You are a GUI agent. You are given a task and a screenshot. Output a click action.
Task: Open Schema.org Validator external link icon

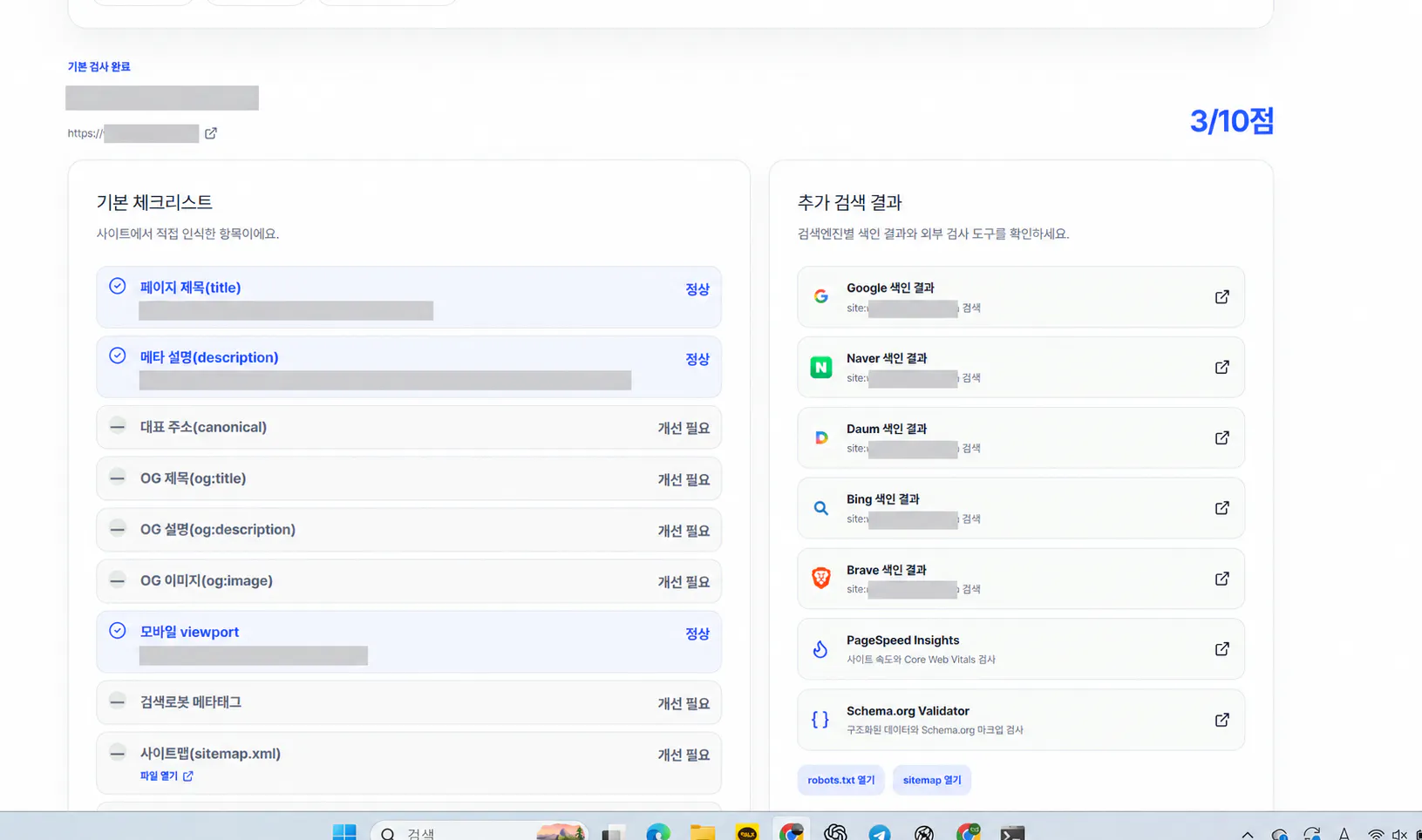click(1222, 720)
